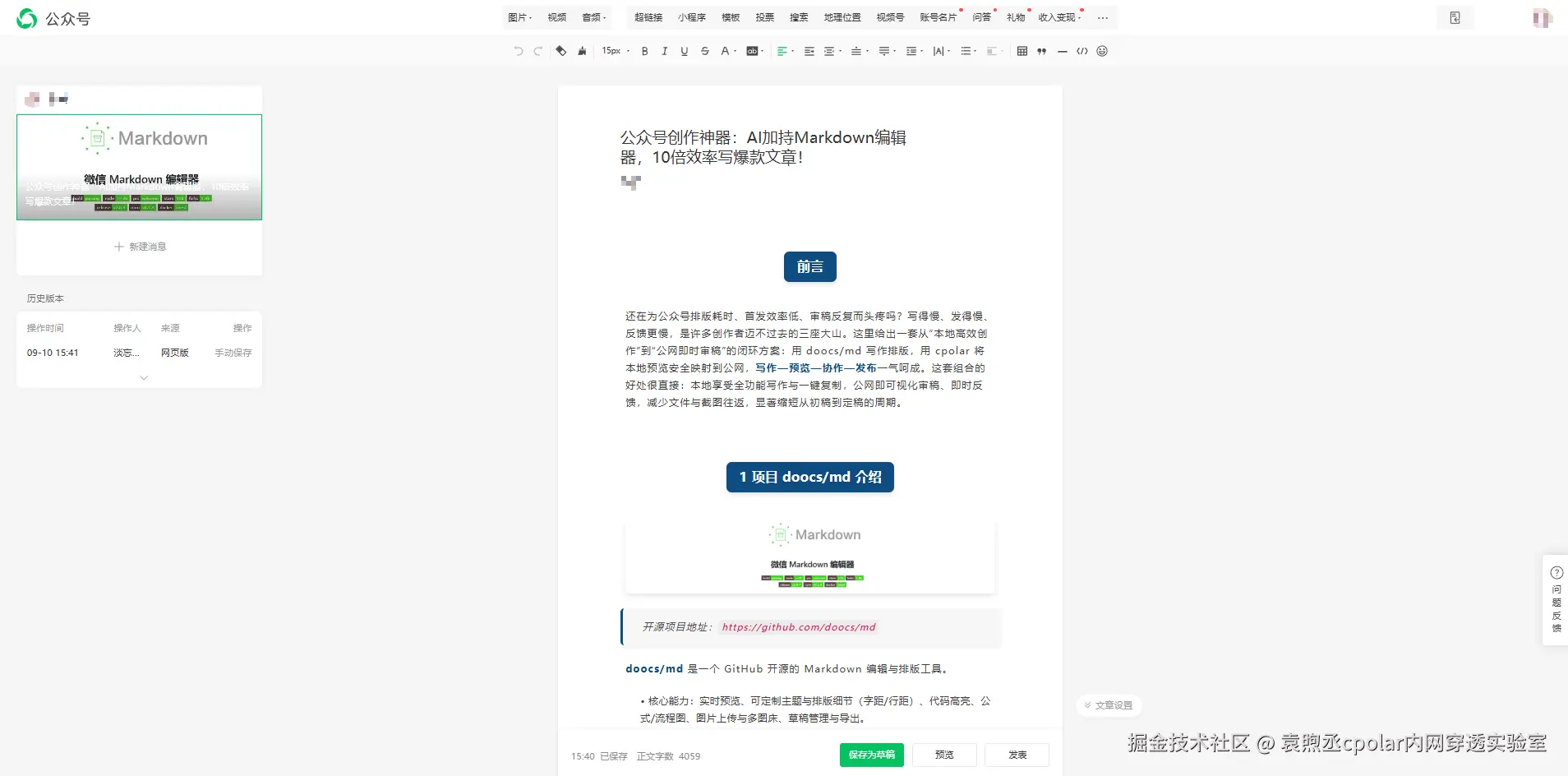
Task: Click the 视频 insert option
Action: pos(557,17)
